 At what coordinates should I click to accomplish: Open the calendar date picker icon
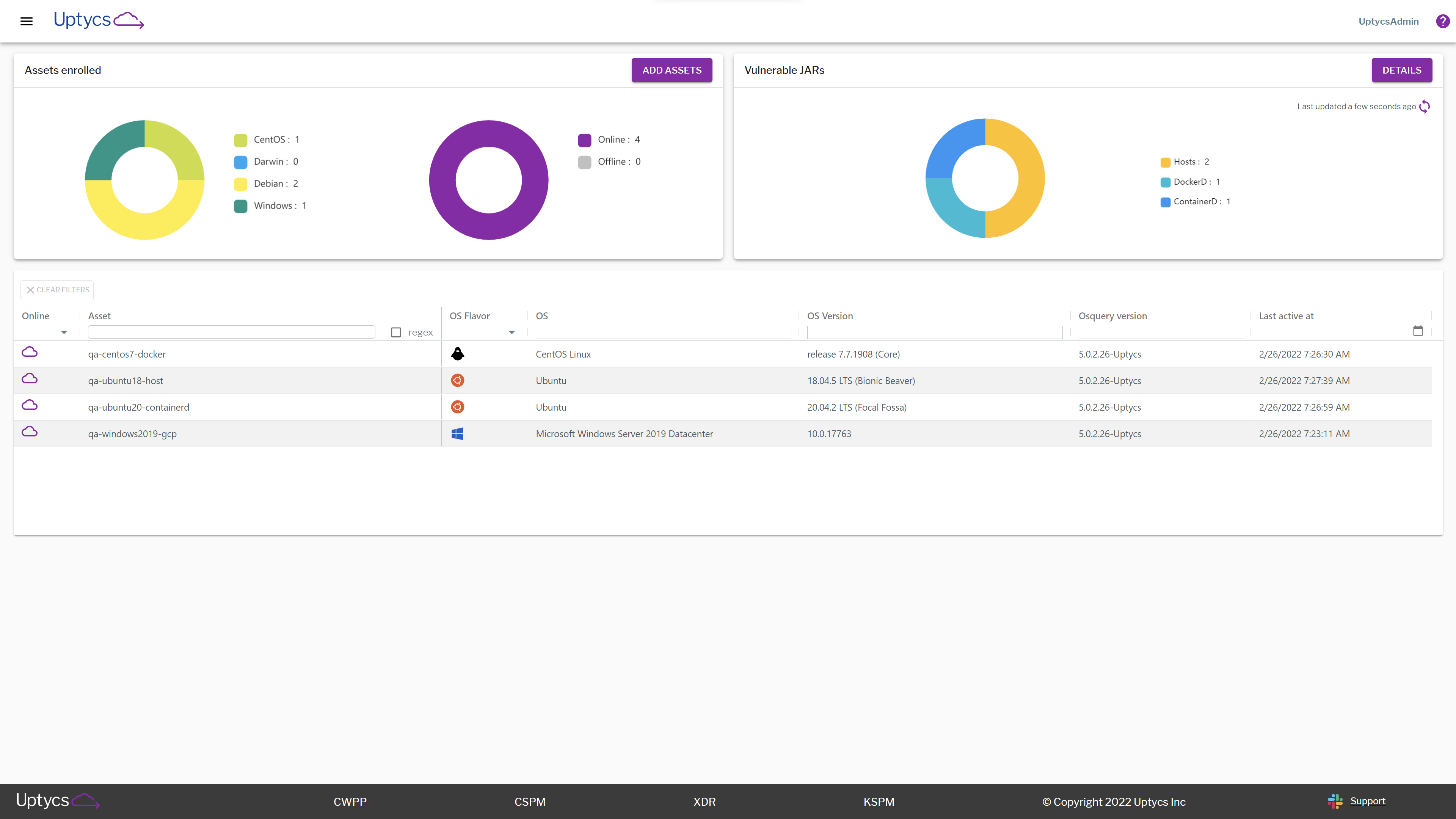click(x=1418, y=331)
